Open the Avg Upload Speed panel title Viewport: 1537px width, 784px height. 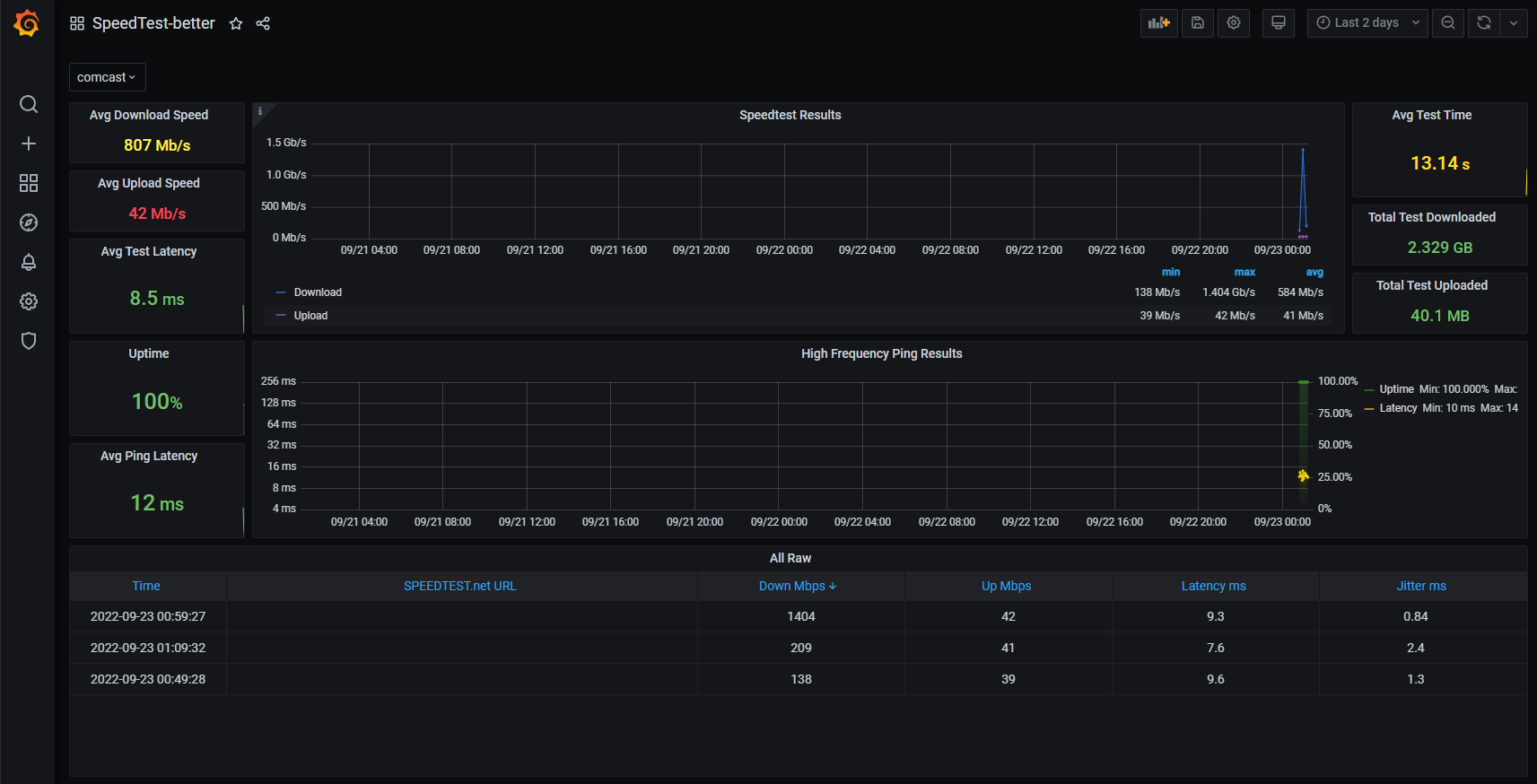(149, 183)
